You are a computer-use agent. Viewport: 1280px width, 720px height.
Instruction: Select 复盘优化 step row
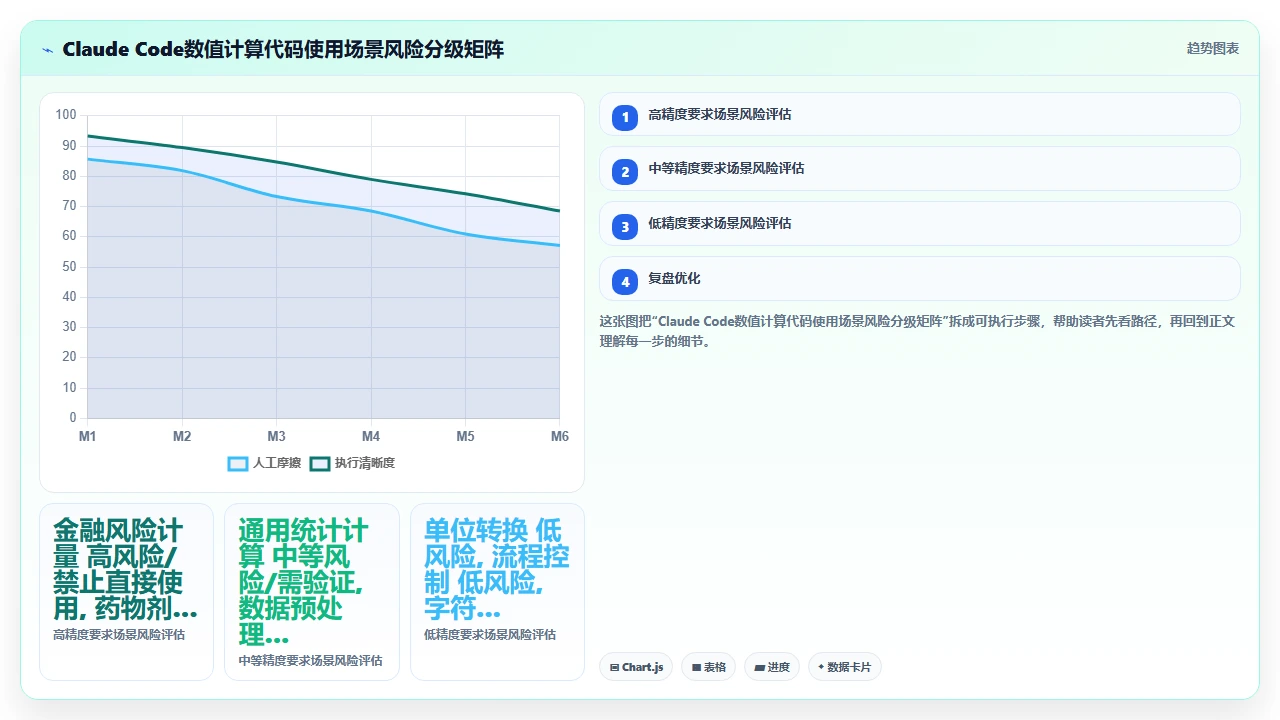pyautogui.click(x=919, y=279)
